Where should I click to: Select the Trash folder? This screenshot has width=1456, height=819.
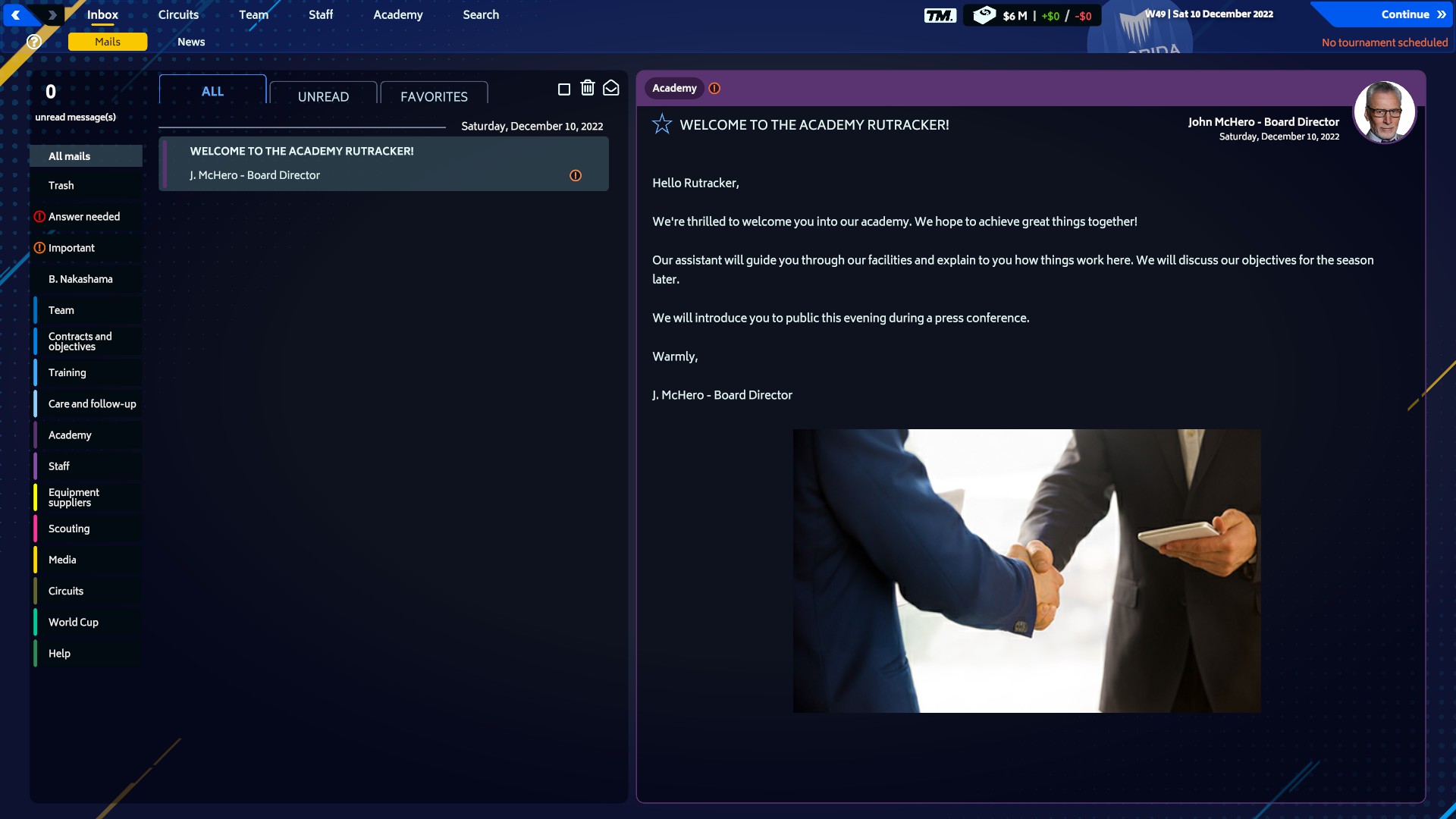[x=61, y=185]
